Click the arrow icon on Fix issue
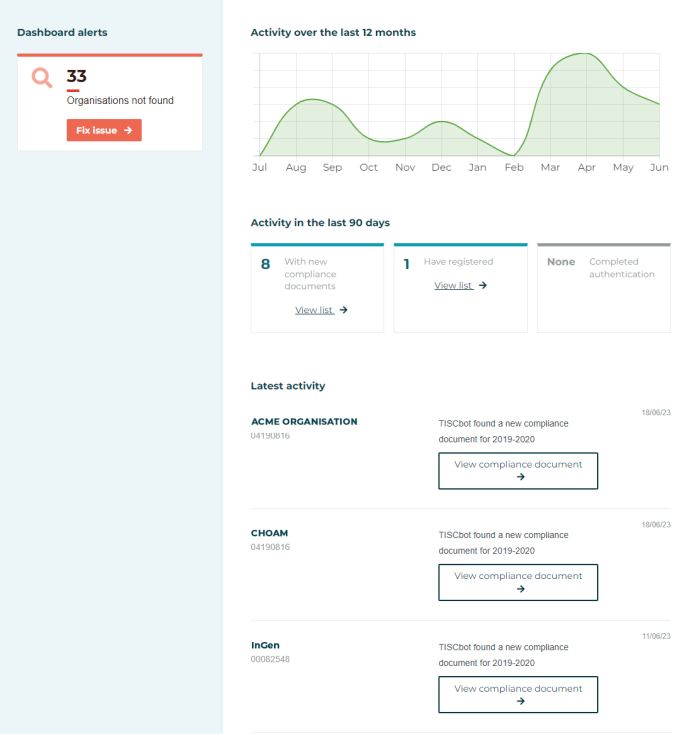This screenshot has width=689, height=734. click(x=127, y=130)
